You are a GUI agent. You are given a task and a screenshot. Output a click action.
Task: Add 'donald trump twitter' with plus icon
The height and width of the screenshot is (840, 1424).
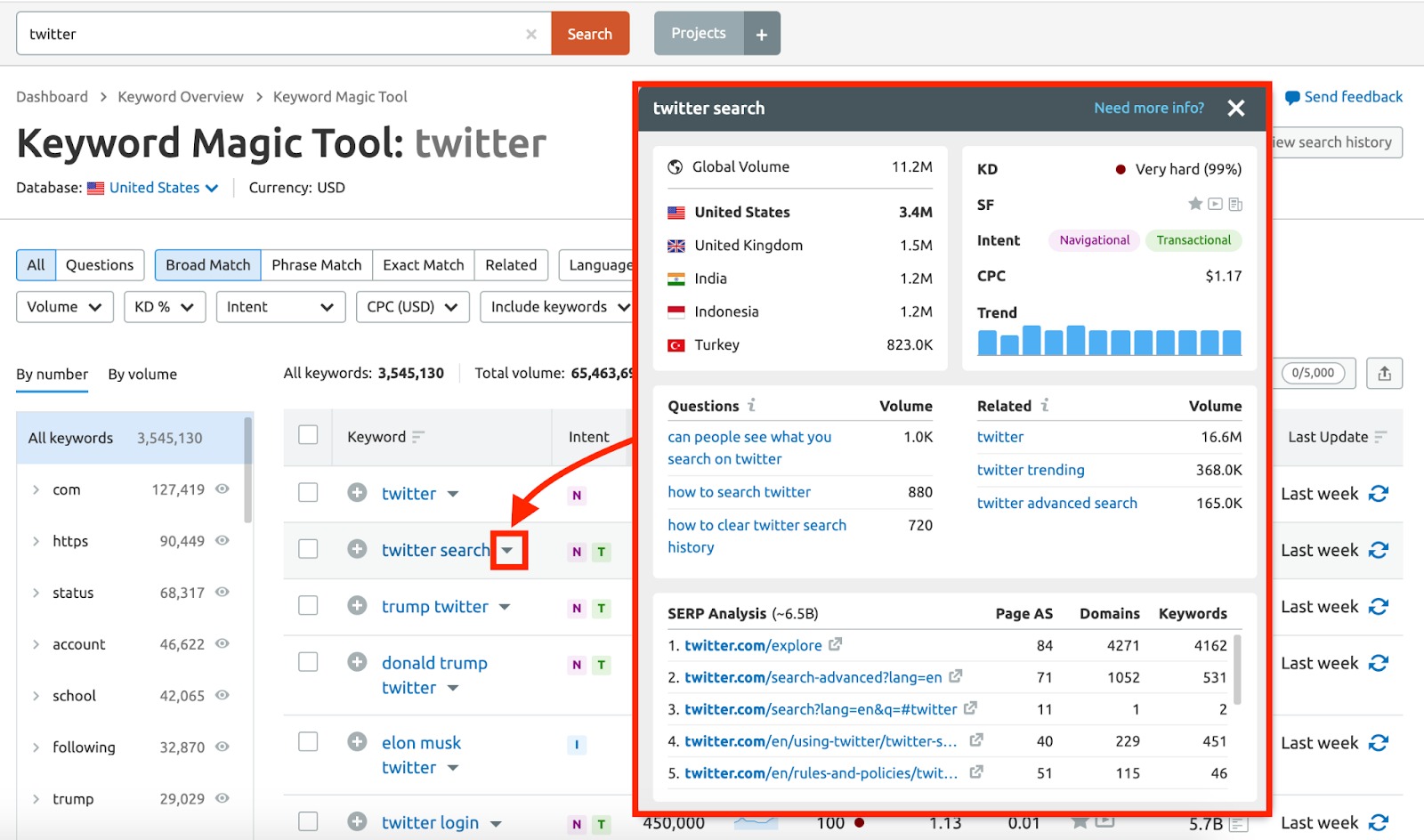357,661
